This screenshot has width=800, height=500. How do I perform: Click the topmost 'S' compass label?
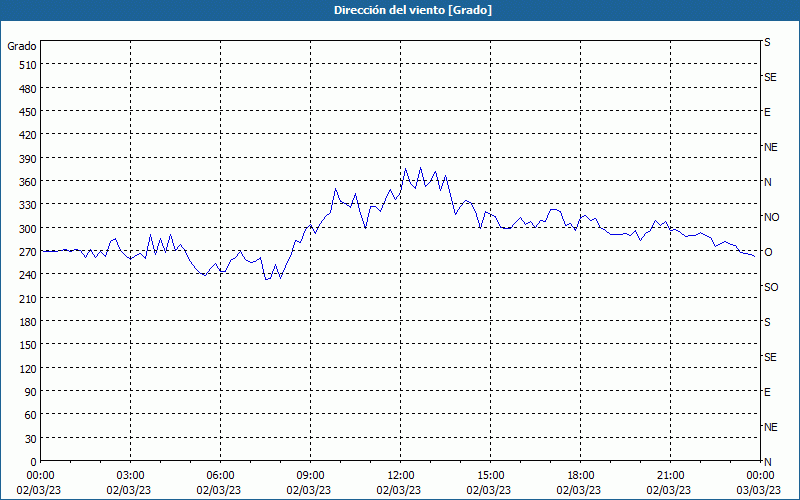(x=767, y=42)
